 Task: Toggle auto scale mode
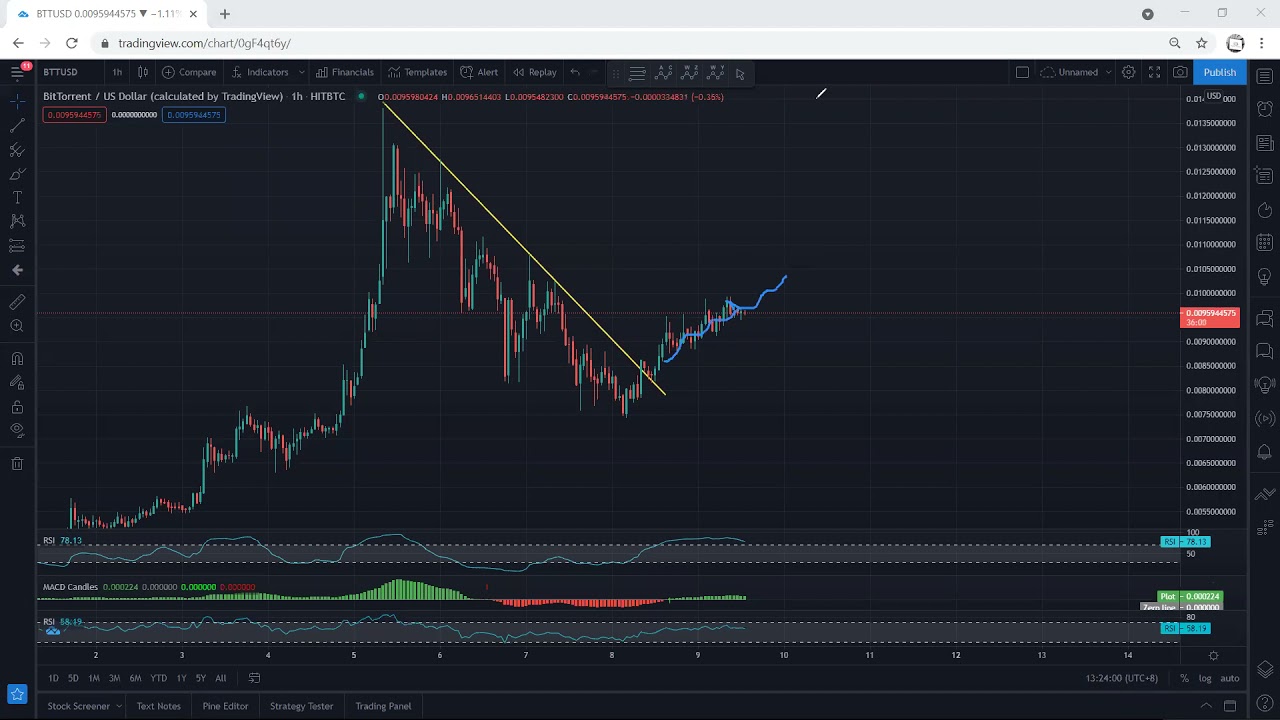coord(1230,678)
